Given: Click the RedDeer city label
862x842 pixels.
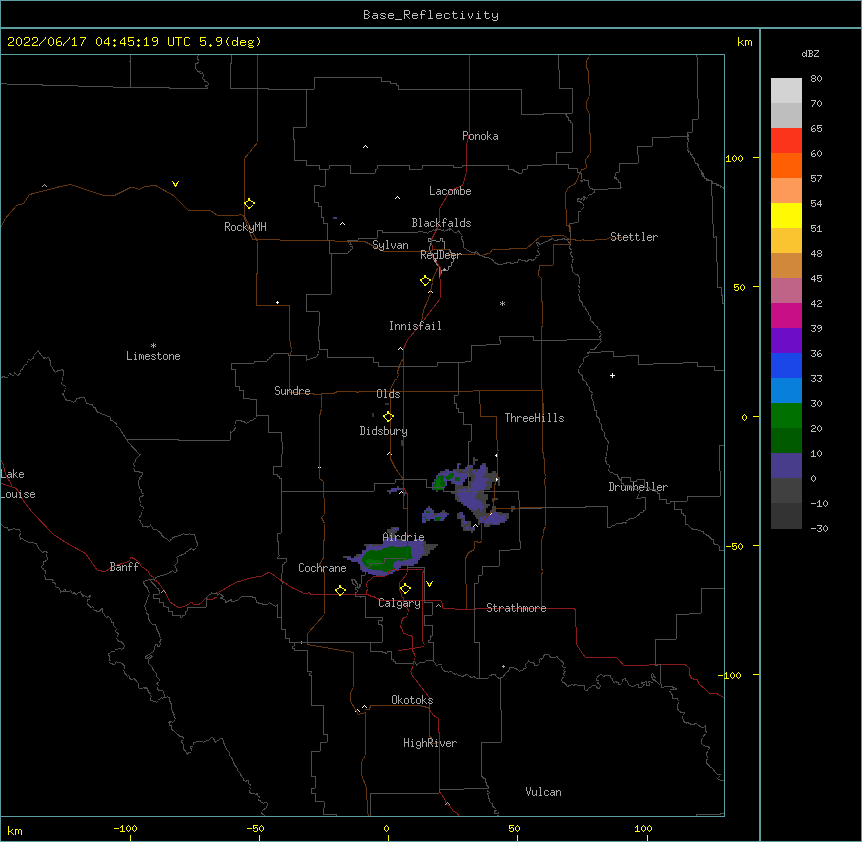Looking at the screenshot, I should click(x=440, y=255).
